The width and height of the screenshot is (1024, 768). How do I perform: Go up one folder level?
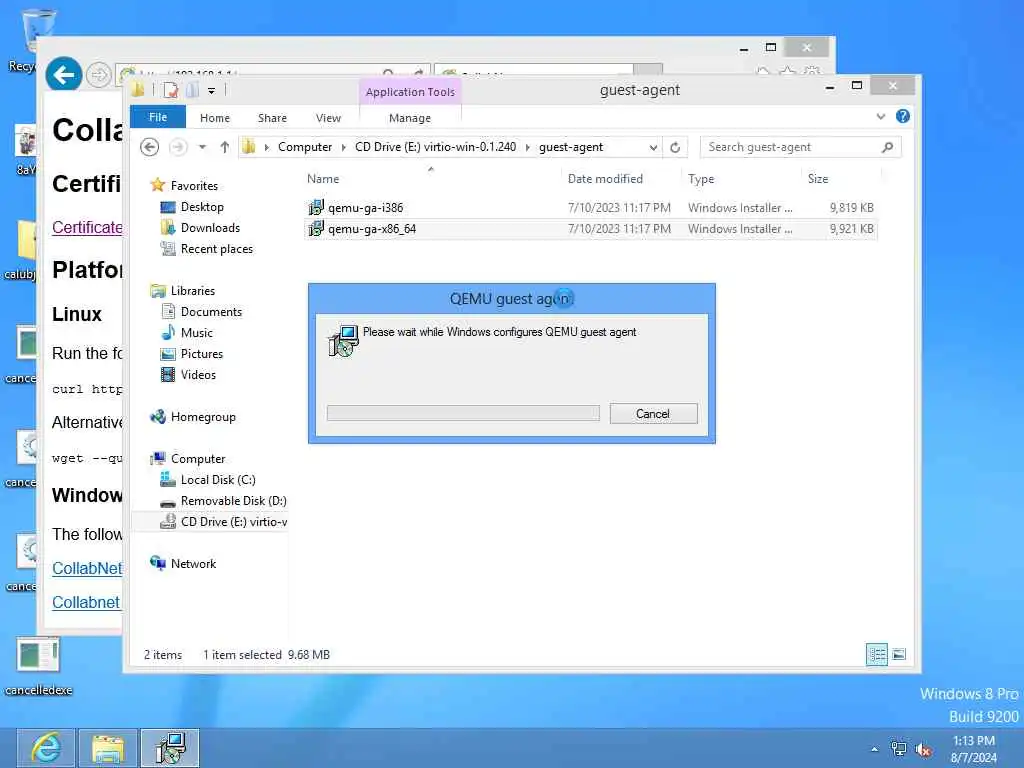tap(225, 147)
